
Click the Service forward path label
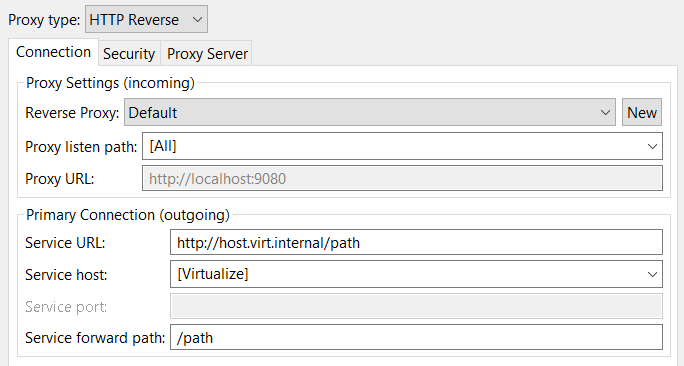95,338
